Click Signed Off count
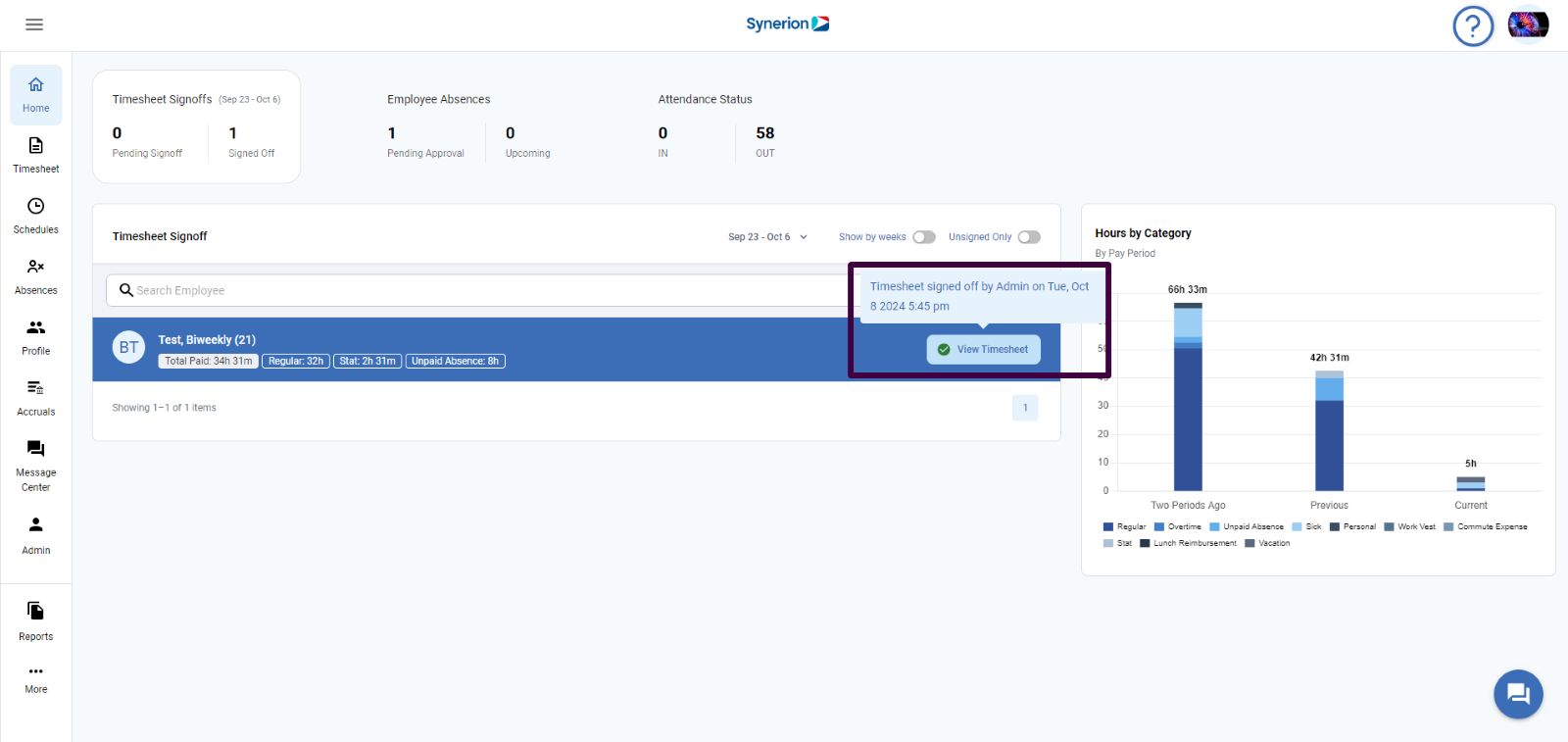 click(233, 133)
